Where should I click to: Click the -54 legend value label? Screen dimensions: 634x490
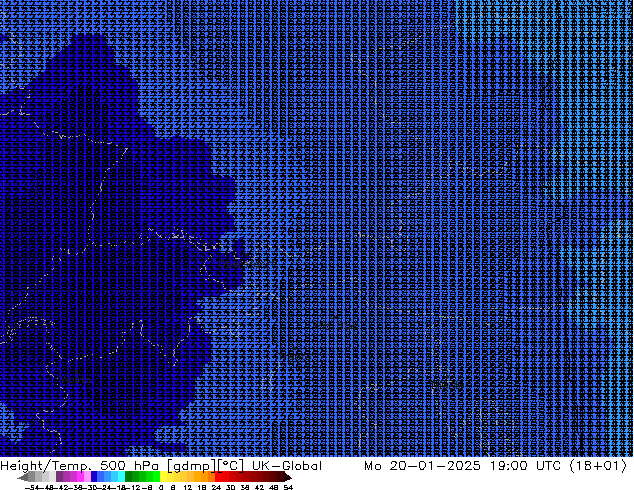(34, 487)
